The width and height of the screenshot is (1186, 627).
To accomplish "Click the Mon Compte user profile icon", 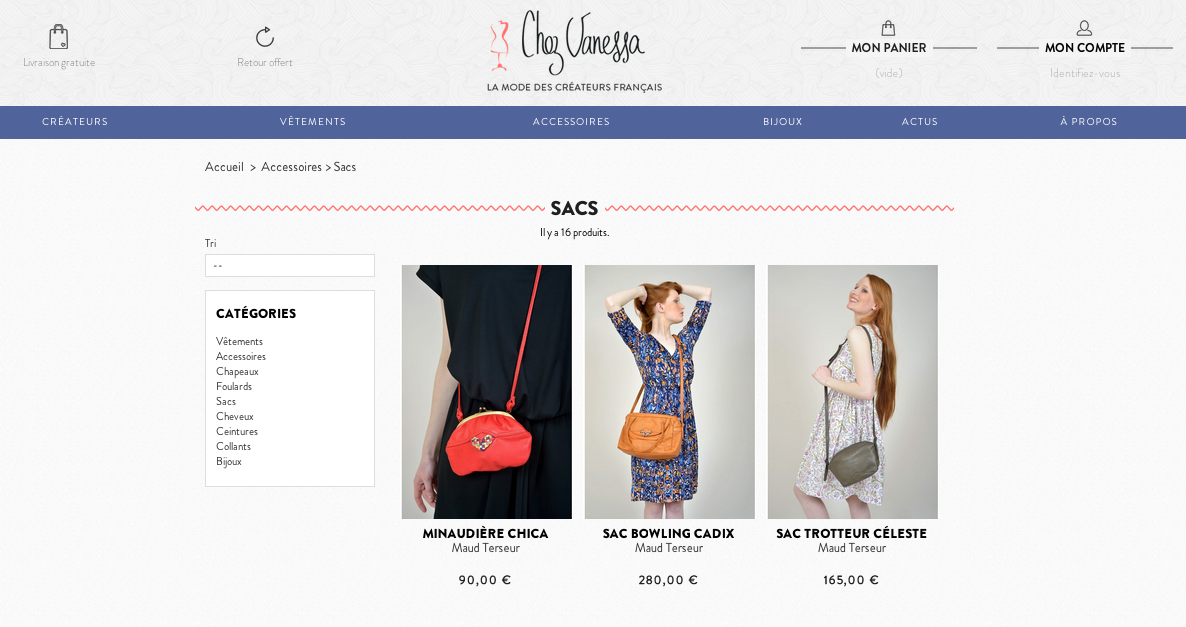I will coord(1084,28).
